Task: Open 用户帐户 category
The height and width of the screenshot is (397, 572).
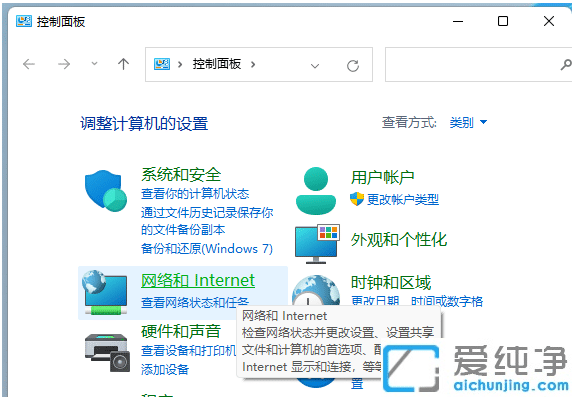Action: click(382, 178)
